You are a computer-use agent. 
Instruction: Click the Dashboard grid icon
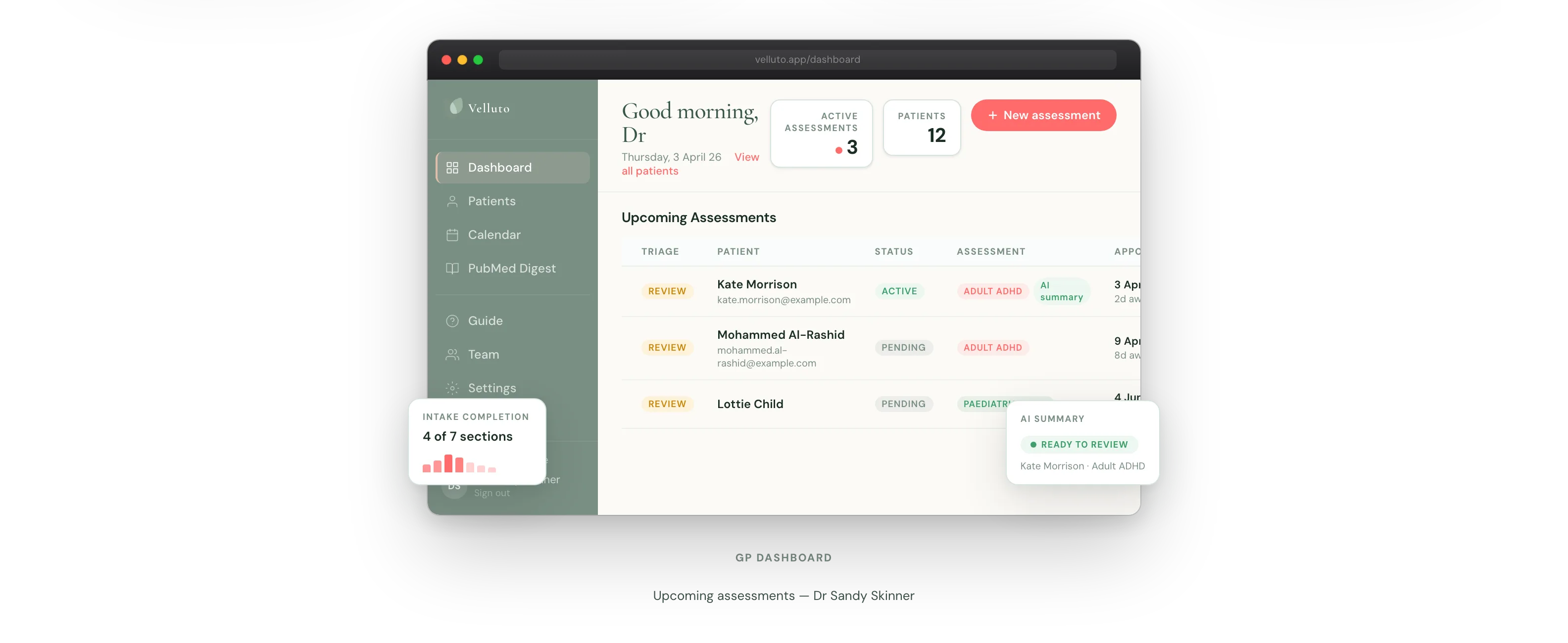click(452, 167)
